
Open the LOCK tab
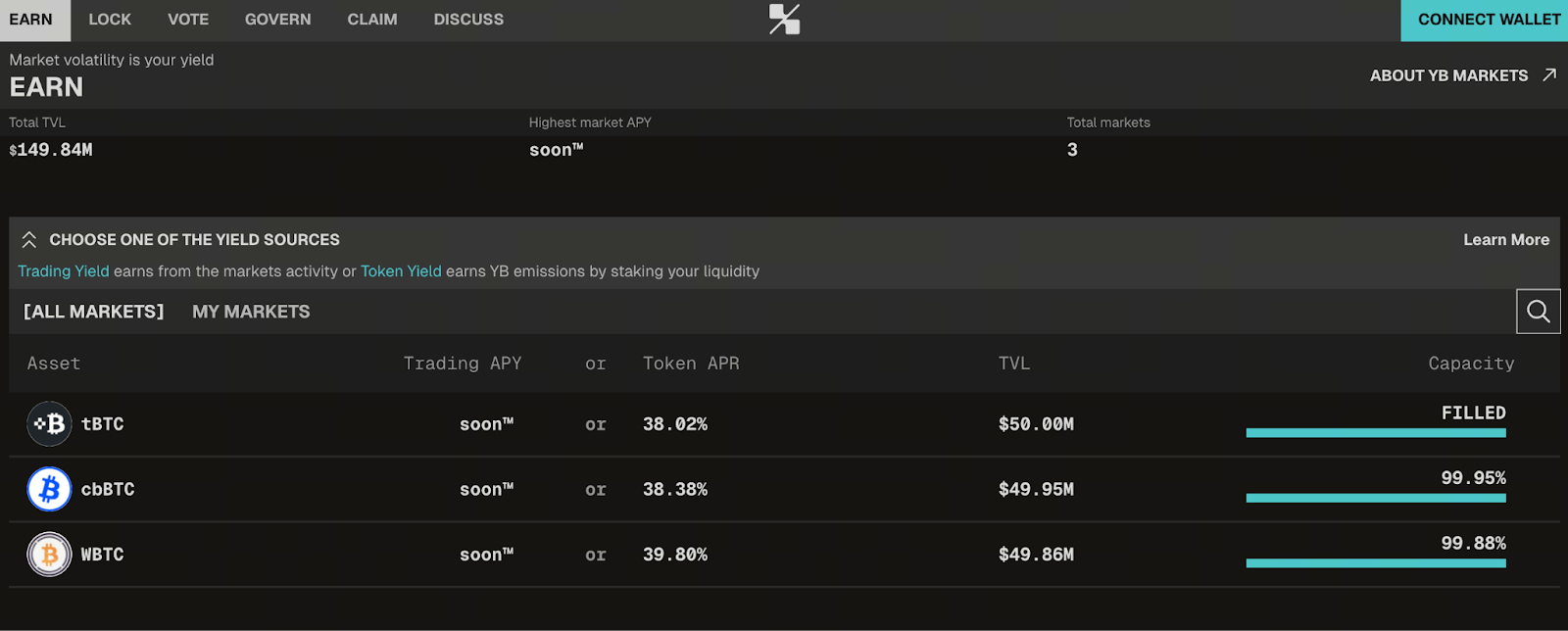110,20
